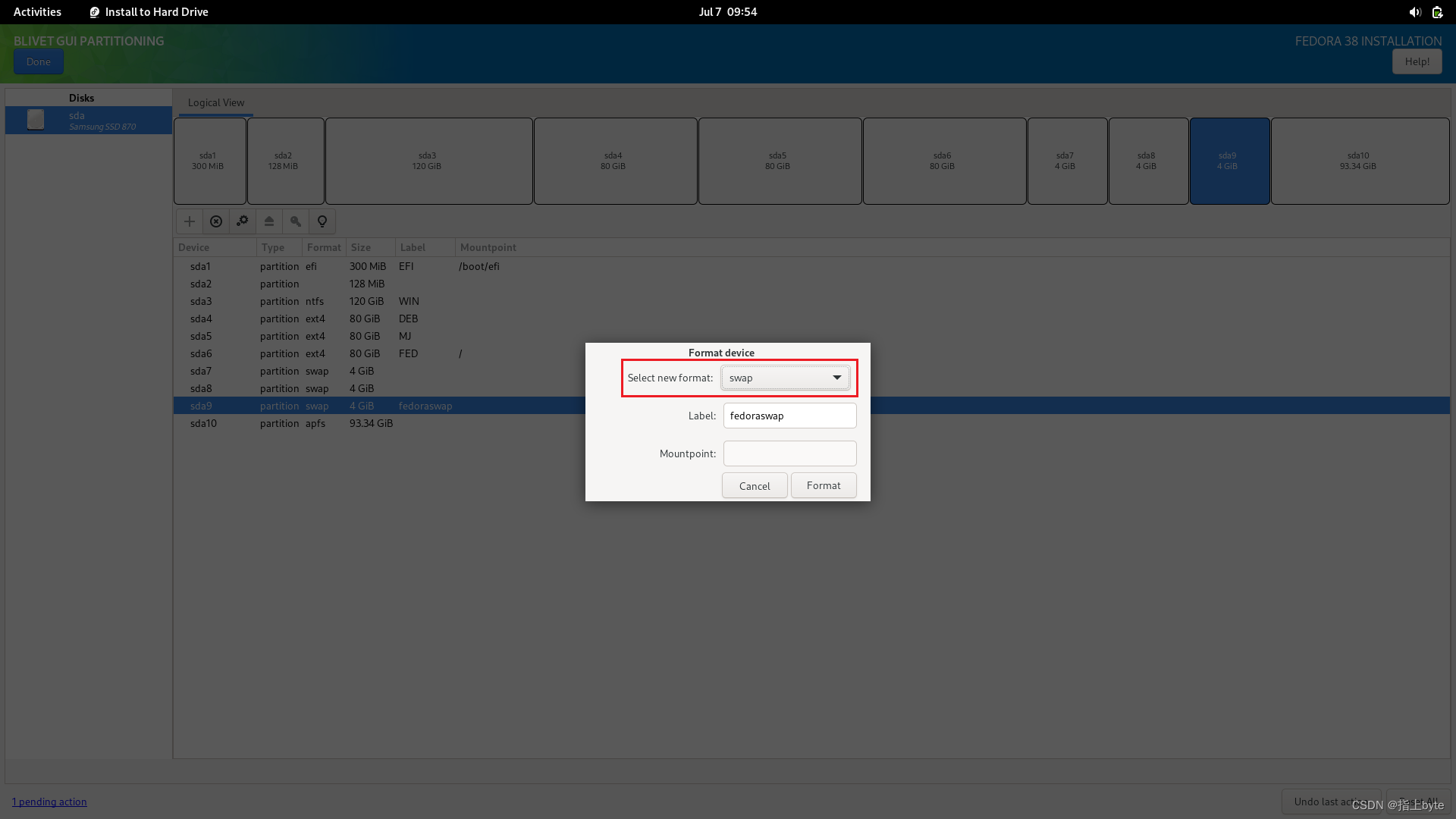
Task: Switch to the Logical View tab
Action: pos(216,102)
